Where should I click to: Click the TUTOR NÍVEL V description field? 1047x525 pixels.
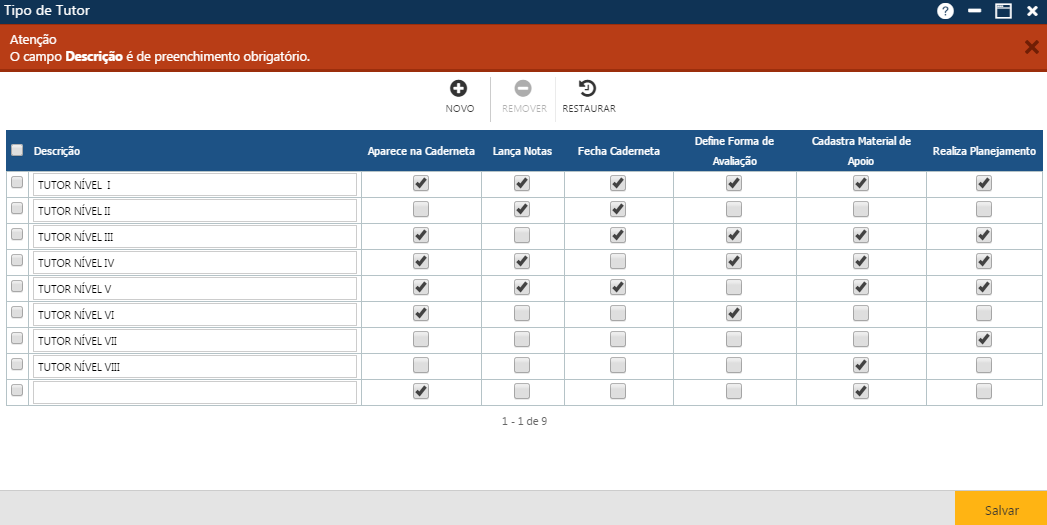tap(195, 288)
